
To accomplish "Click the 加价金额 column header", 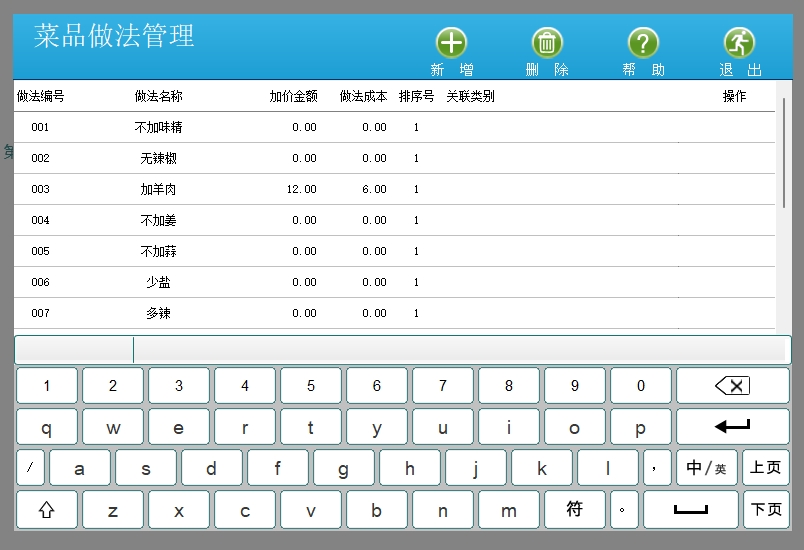I will [293, 97].
